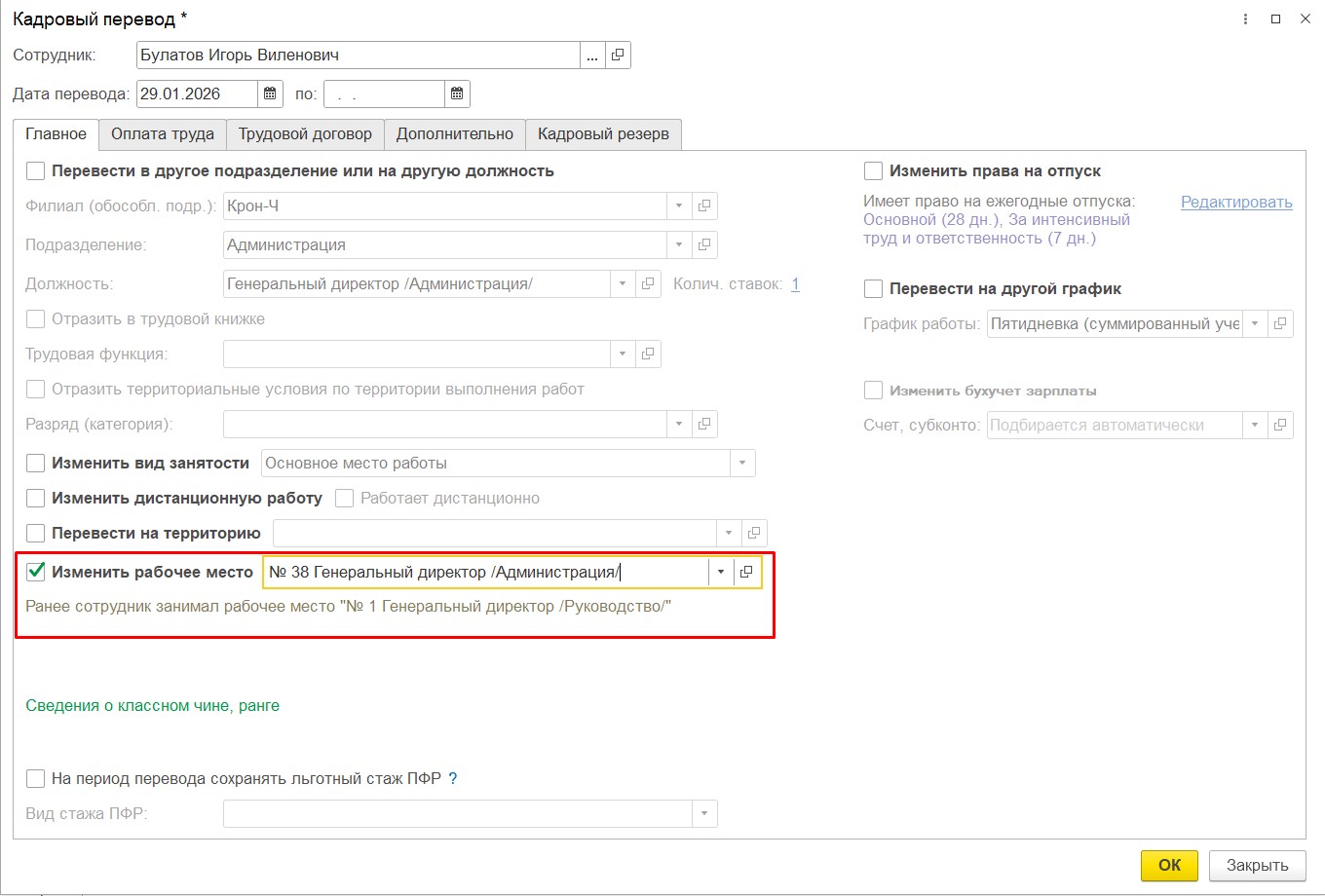Viewport: 1325px width, 896px height.
Task: Expand the Подразделение dropdown arrow
Action: (x=679, y=245)
